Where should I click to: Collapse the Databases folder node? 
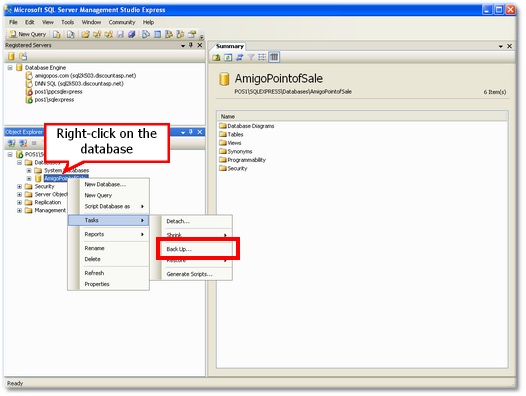pos(19,162)
